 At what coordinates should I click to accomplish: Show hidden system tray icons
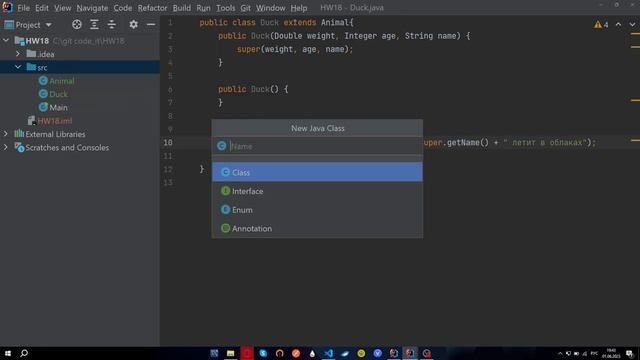[560, 353]
